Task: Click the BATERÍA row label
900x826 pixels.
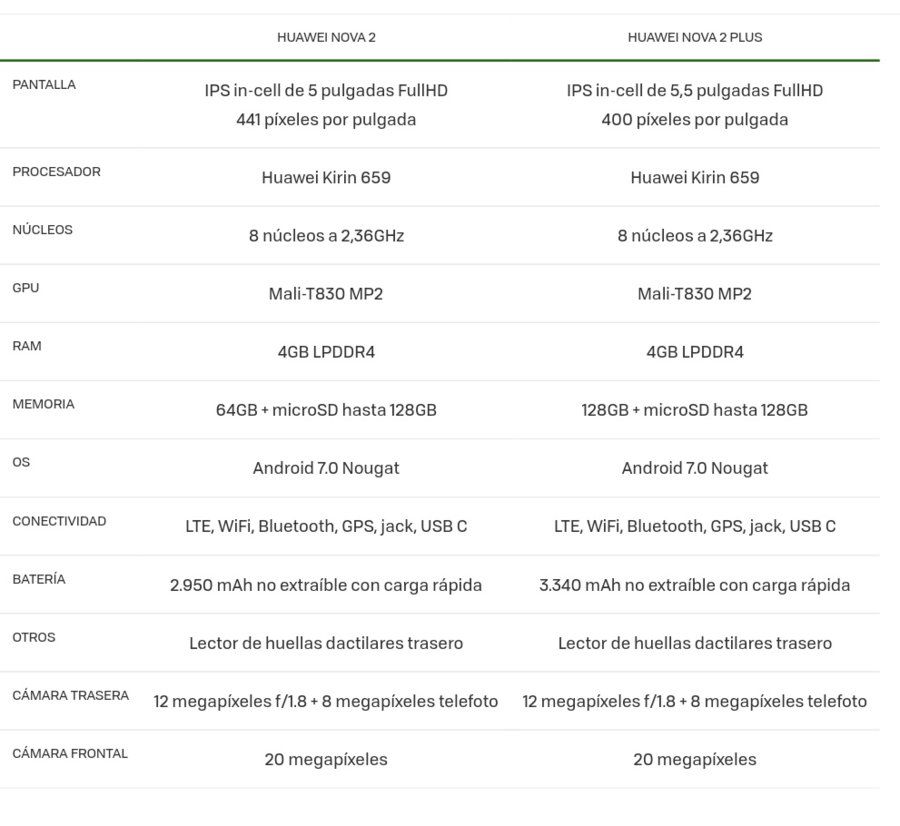Action: [x=39, y=579]
